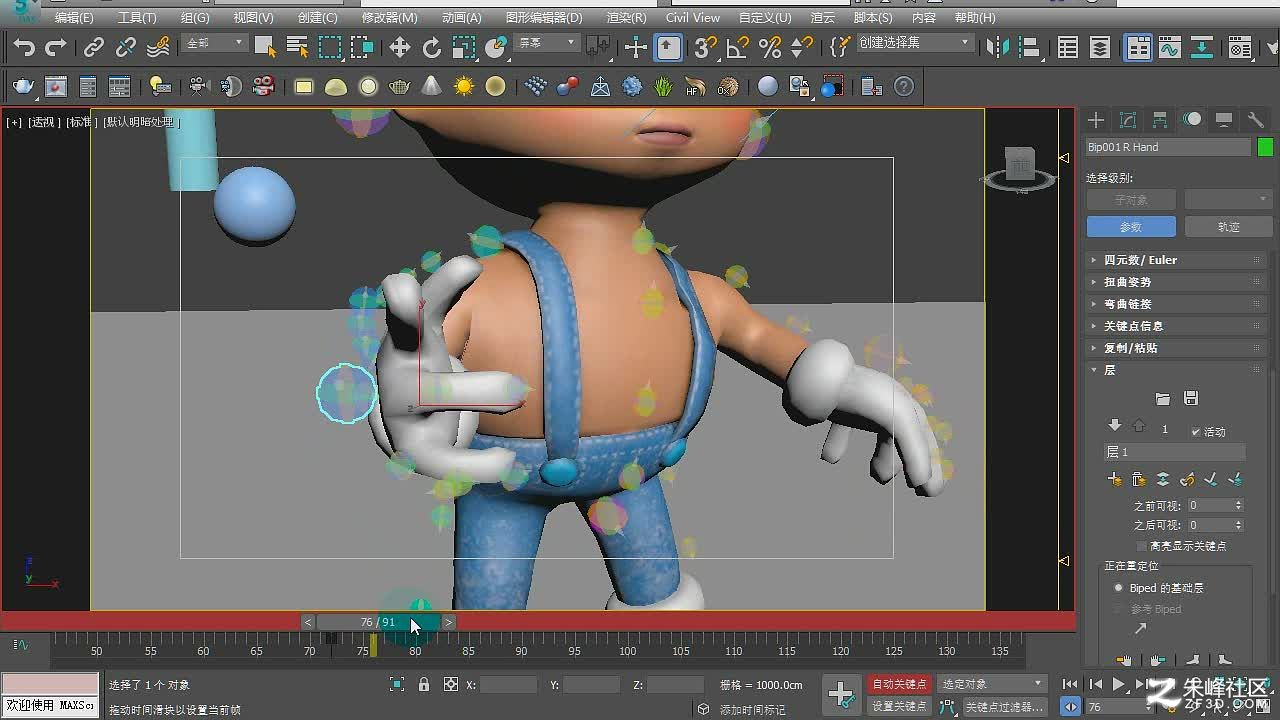Select the Biped 的基础层 radio button

tap(1119, 588)
